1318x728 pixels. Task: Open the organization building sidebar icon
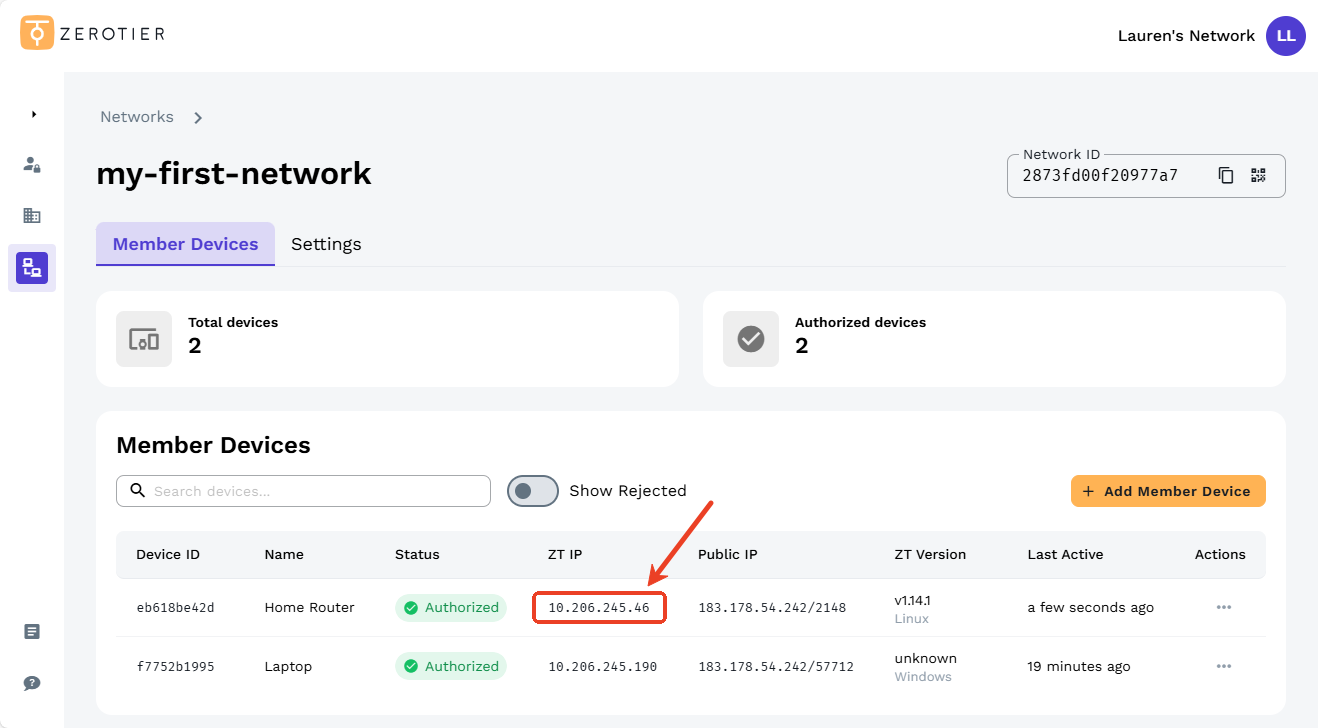click(32, 215)
